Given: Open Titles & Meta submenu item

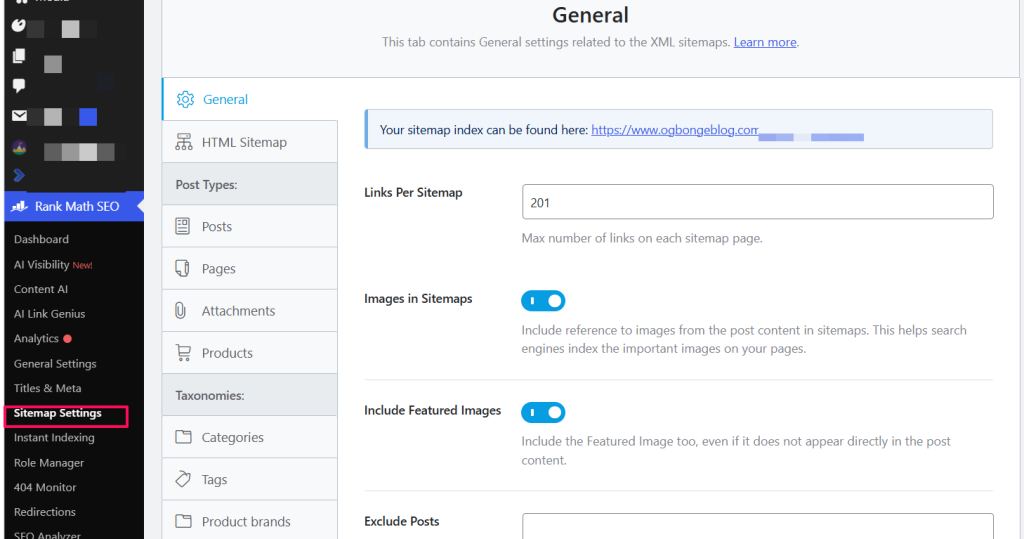Looking at the screenshot, I should (x=48, y=388).
